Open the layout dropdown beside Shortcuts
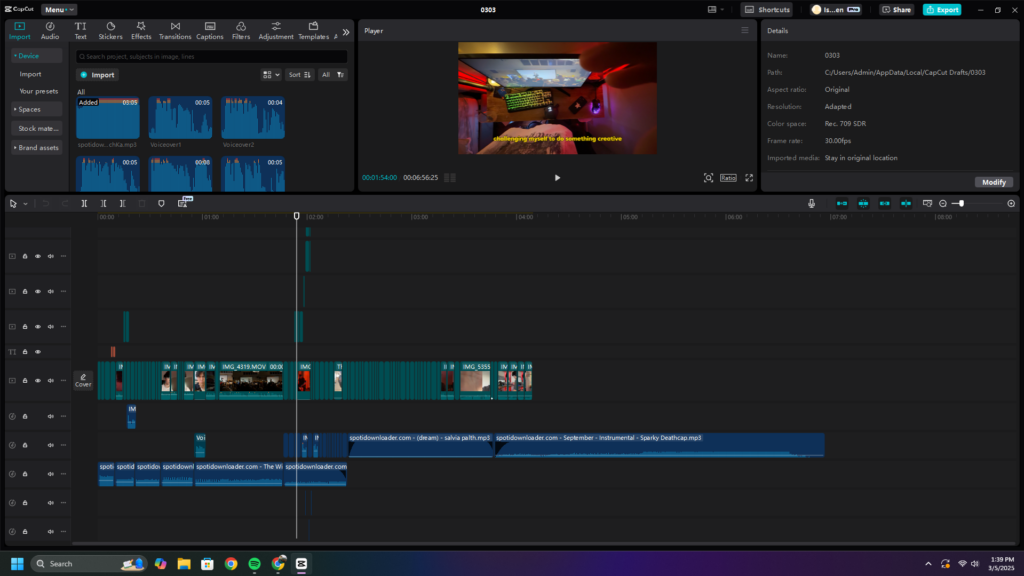 click(x=716, y=10)
